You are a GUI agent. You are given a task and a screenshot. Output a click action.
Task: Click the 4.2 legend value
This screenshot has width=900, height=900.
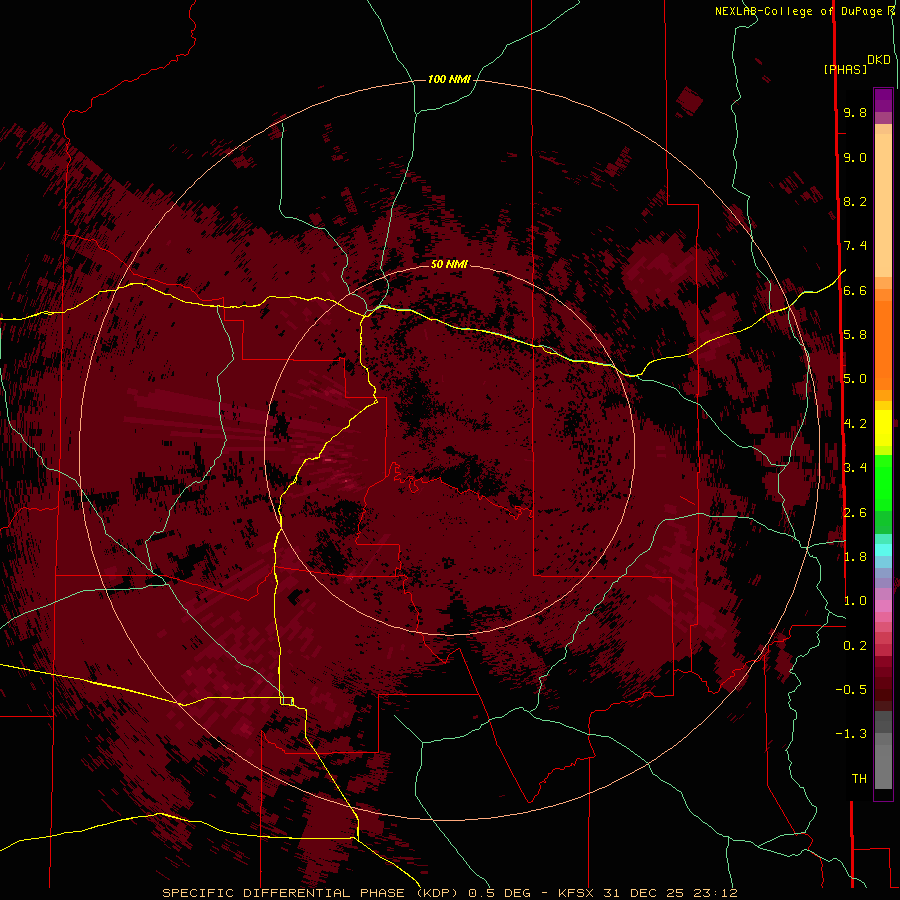click(x=855, y=424)
